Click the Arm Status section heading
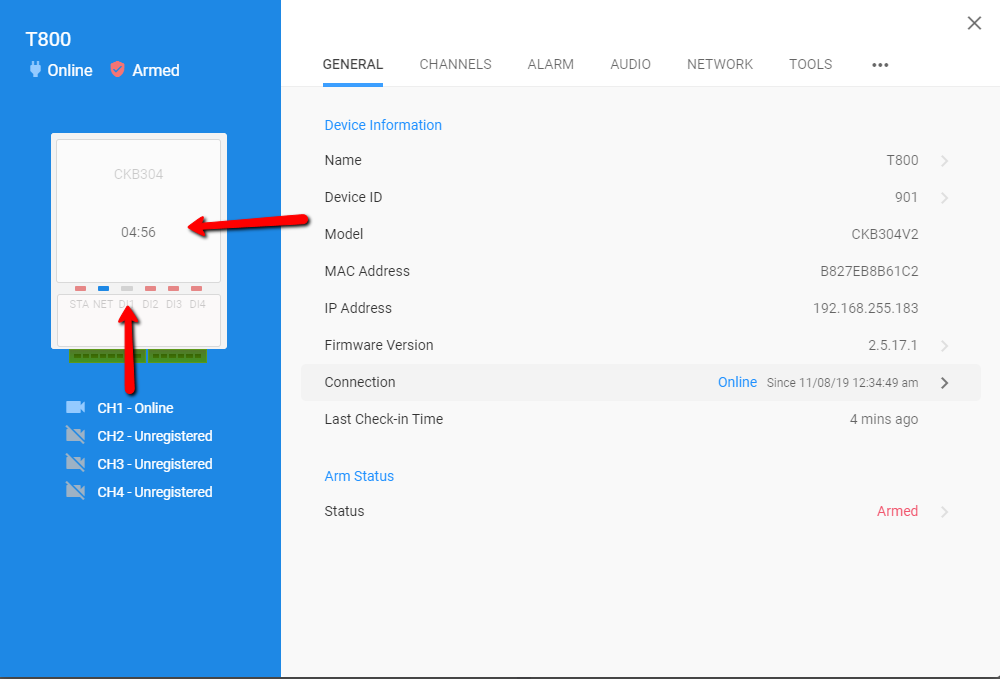1000x679 pixels. tap(359, 476)
